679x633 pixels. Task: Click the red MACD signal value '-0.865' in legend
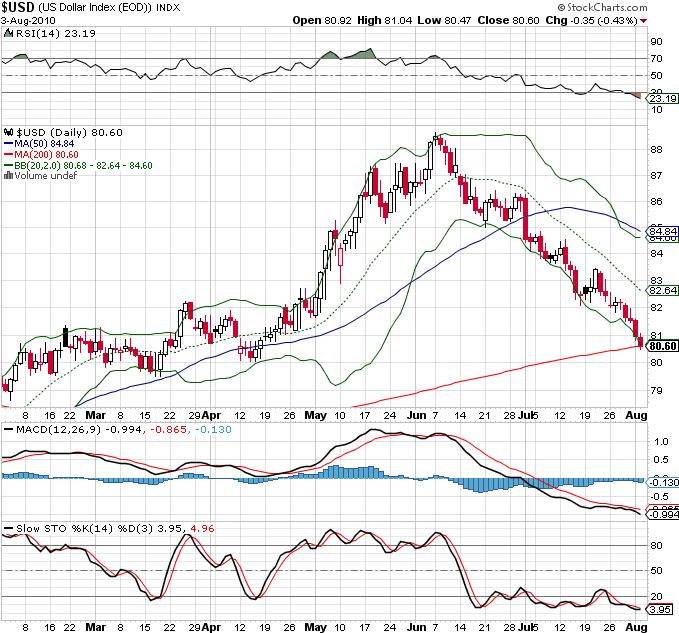point(169,430)
